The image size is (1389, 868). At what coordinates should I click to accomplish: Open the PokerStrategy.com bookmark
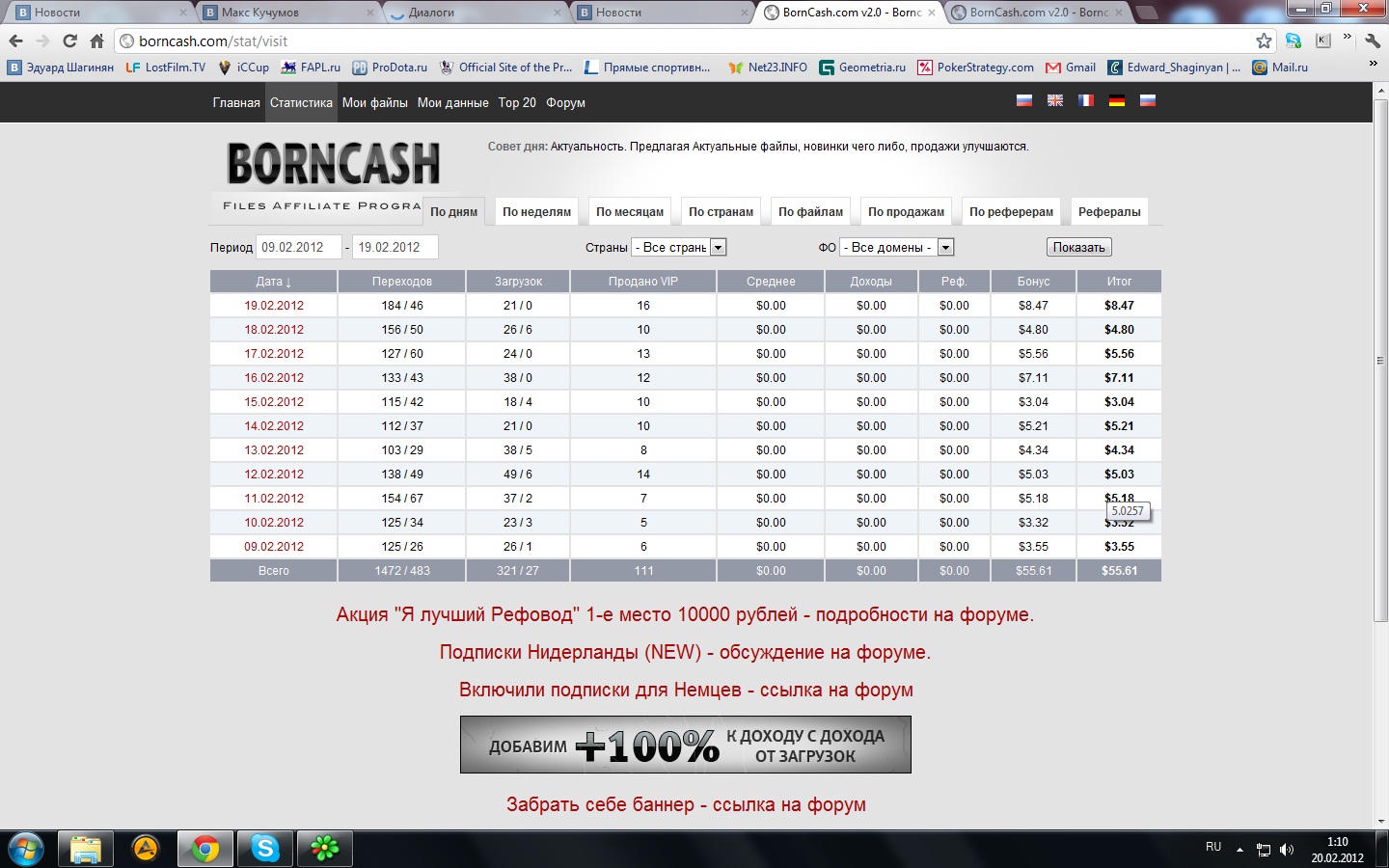coord(975,68)
